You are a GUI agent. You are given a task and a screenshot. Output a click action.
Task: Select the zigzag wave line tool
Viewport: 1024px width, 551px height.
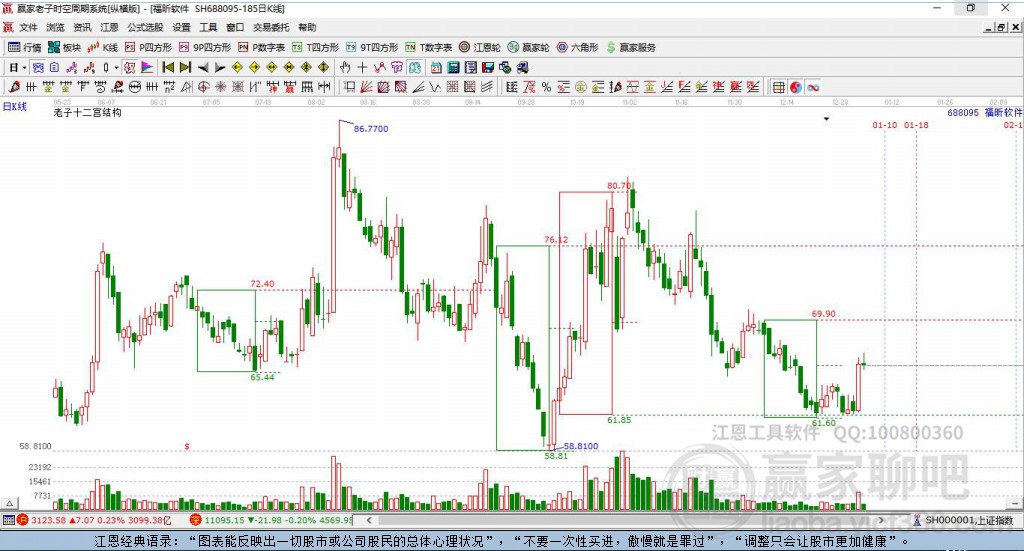[435, 87]
